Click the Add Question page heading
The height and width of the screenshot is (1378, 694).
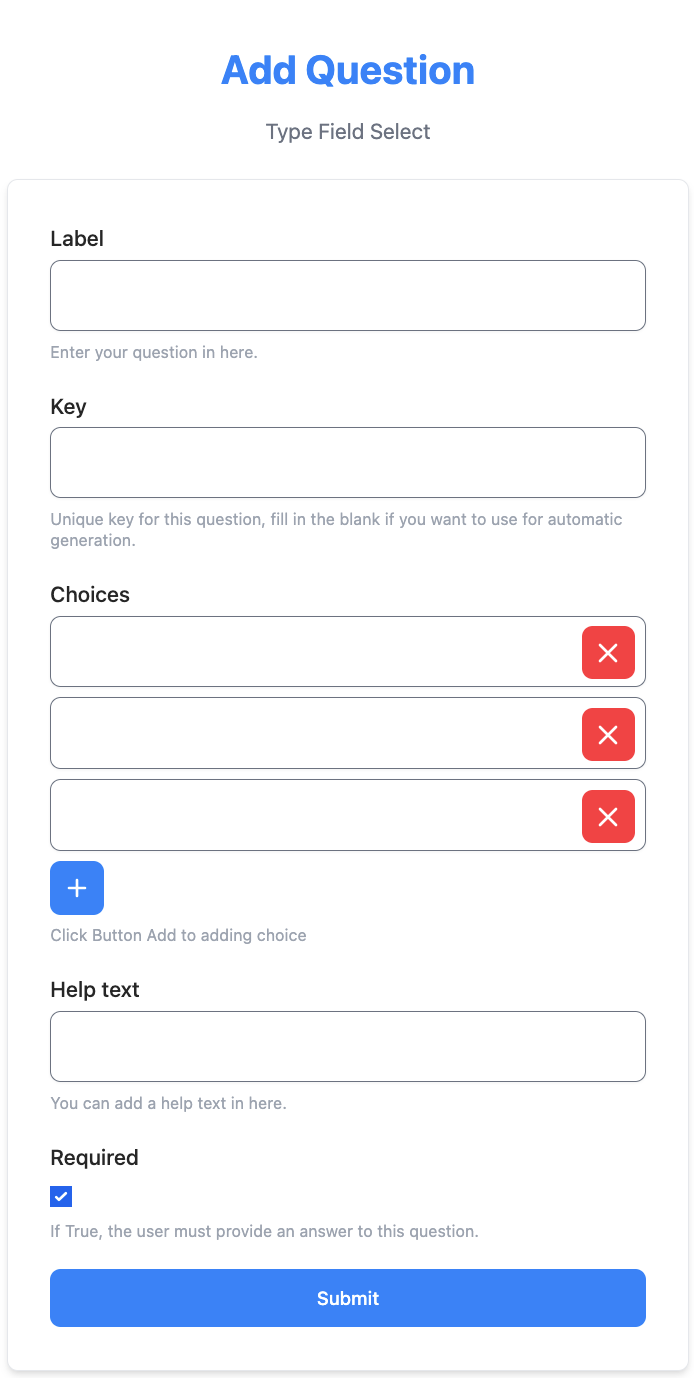[348, 70]
